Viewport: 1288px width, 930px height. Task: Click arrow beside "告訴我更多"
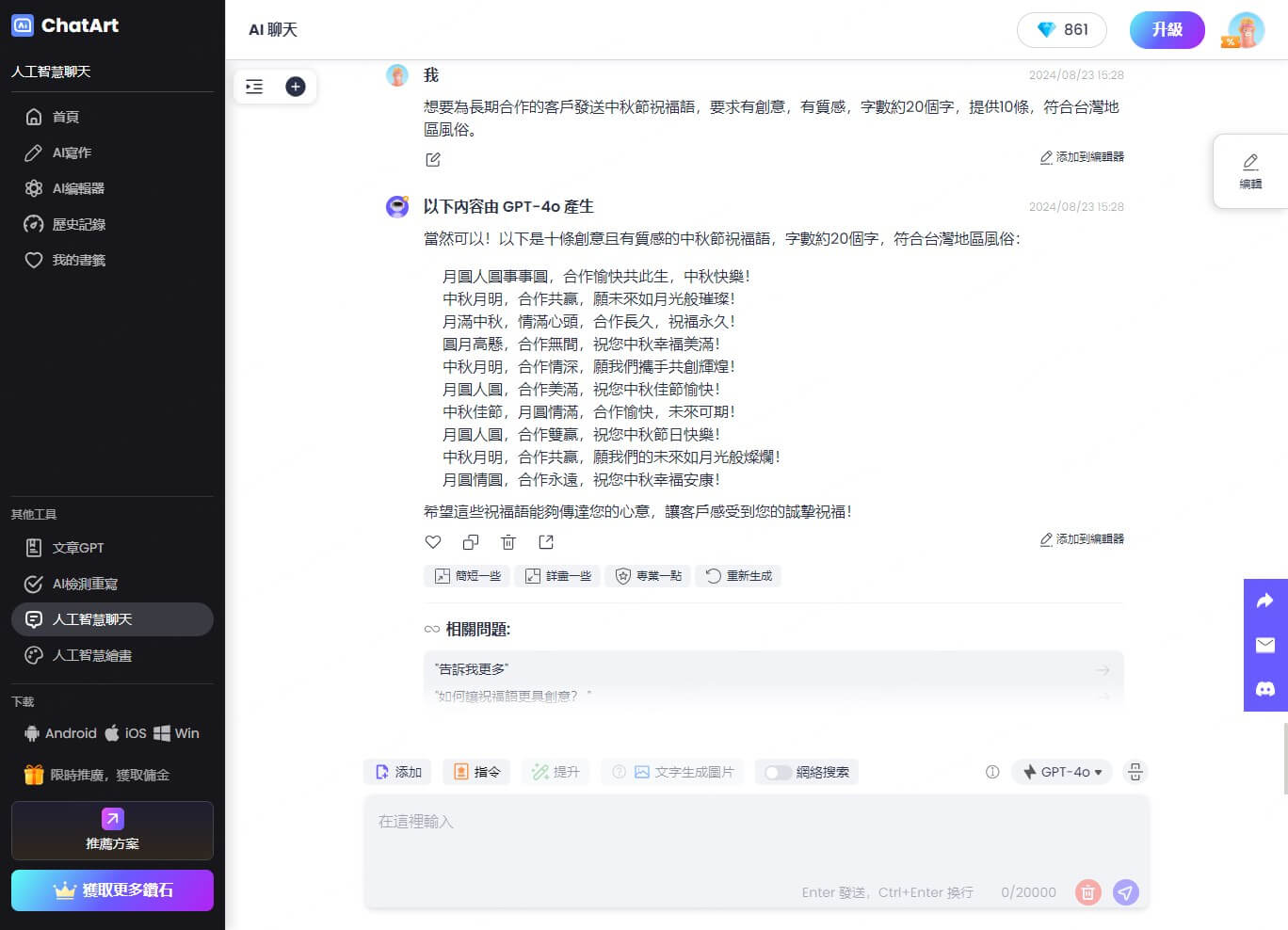(x=1103, y=670)
